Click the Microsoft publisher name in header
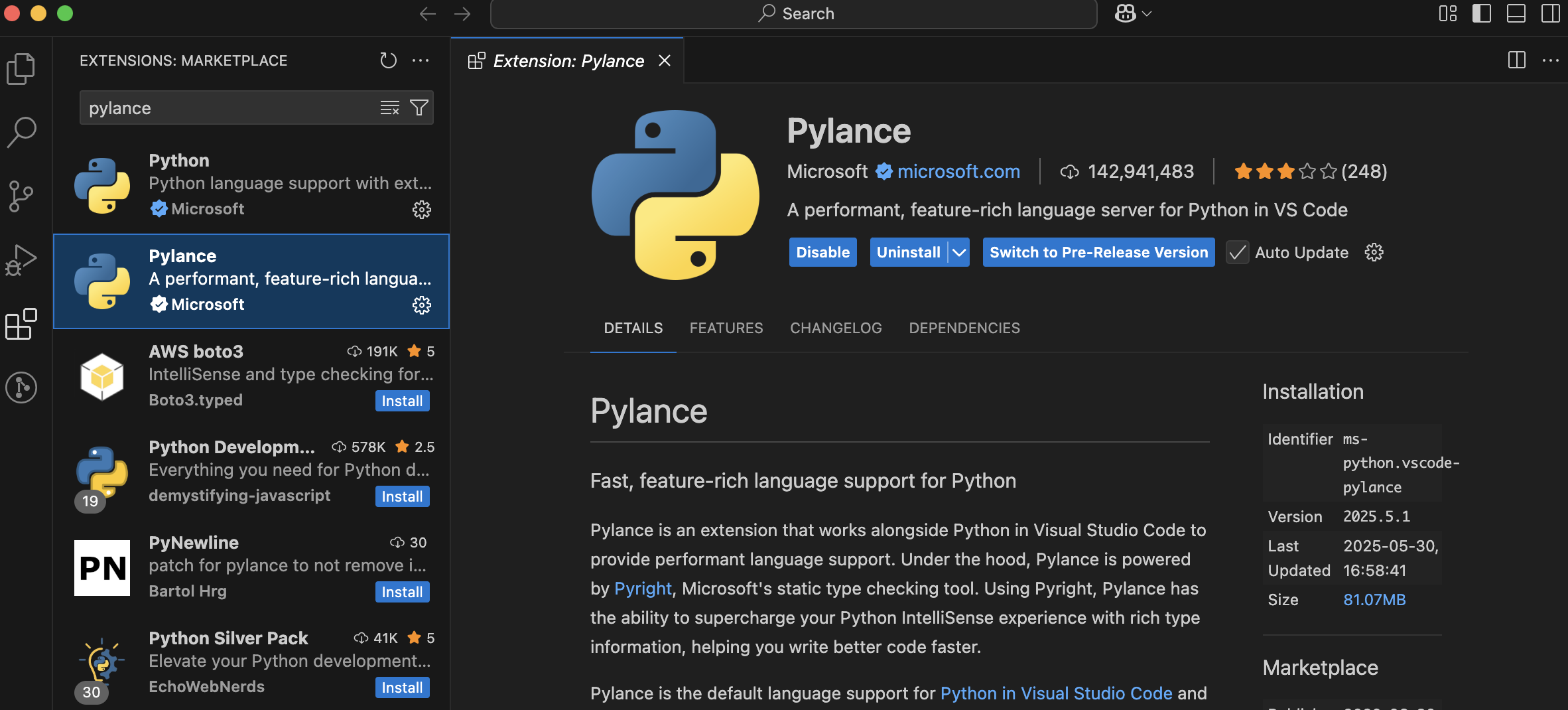The image size is (1568, 710). [x=827, y=171]
